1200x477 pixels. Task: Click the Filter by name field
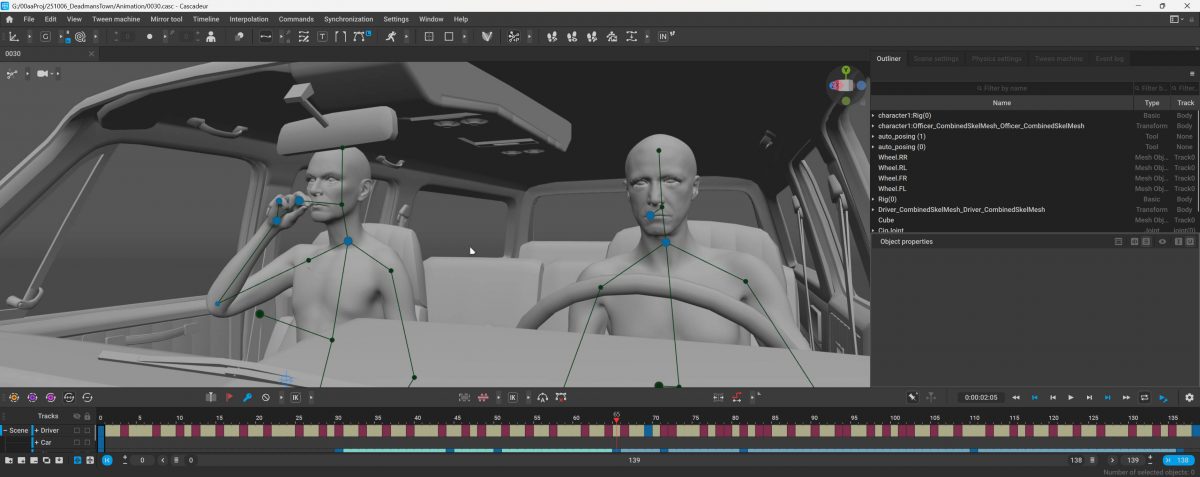coord(1001,88)
